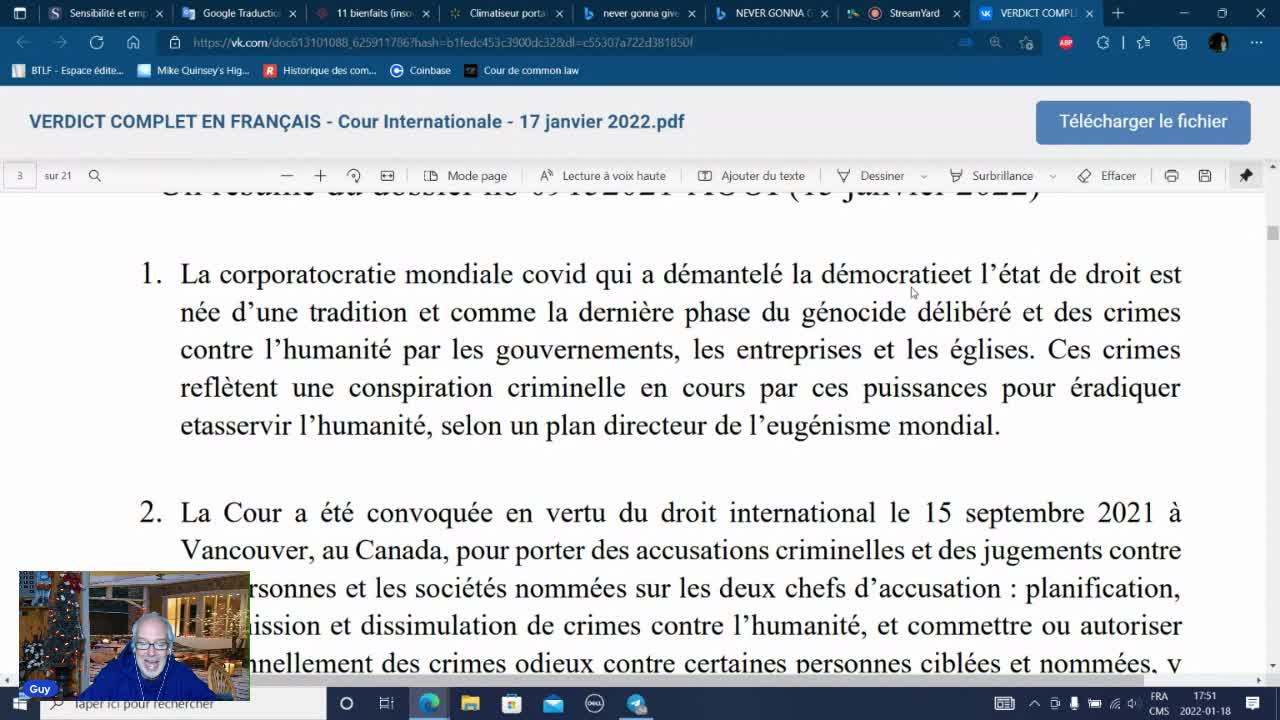Screen dimensions: 1280x720
Task: Select the Effacer eraser tool
Action: coord(1107,176)
